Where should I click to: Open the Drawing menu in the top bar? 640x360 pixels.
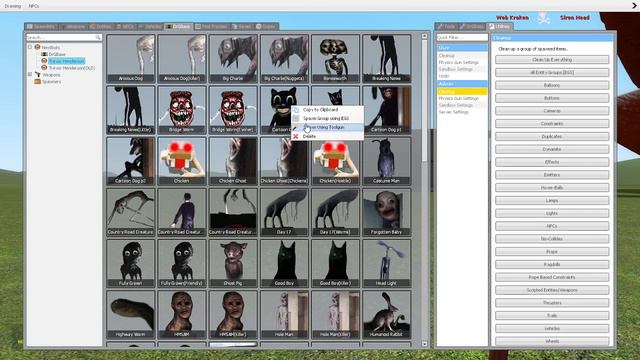(x=13, y=6)
